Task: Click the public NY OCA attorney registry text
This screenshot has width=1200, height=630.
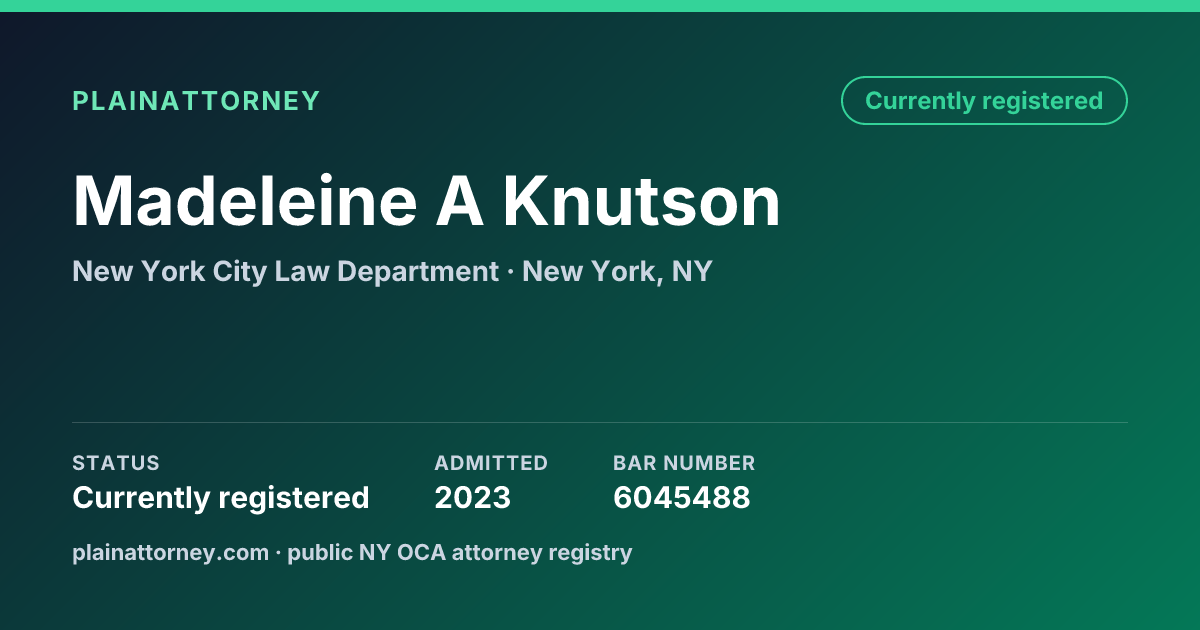Action: (x=460, y=552)
